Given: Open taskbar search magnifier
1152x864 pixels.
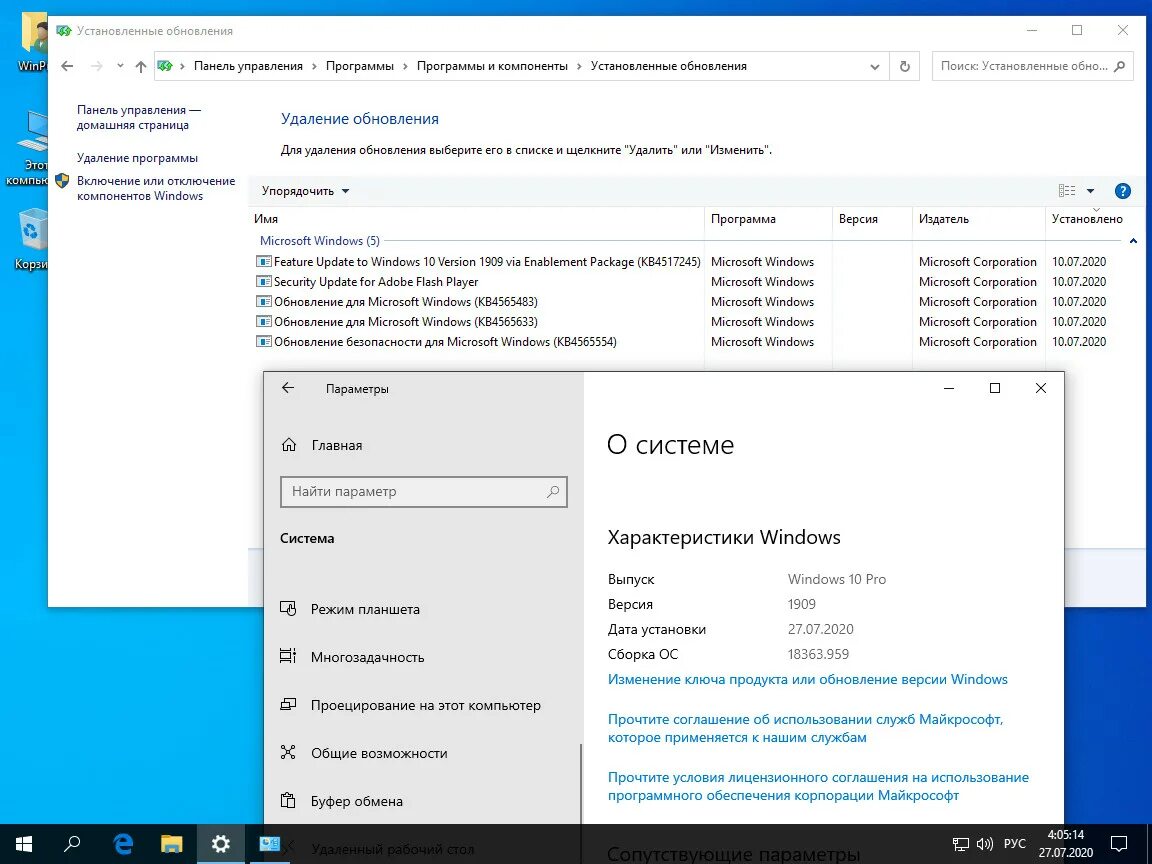Looking at the screenshot, I should pyautogui.click(x=72, y=844).
